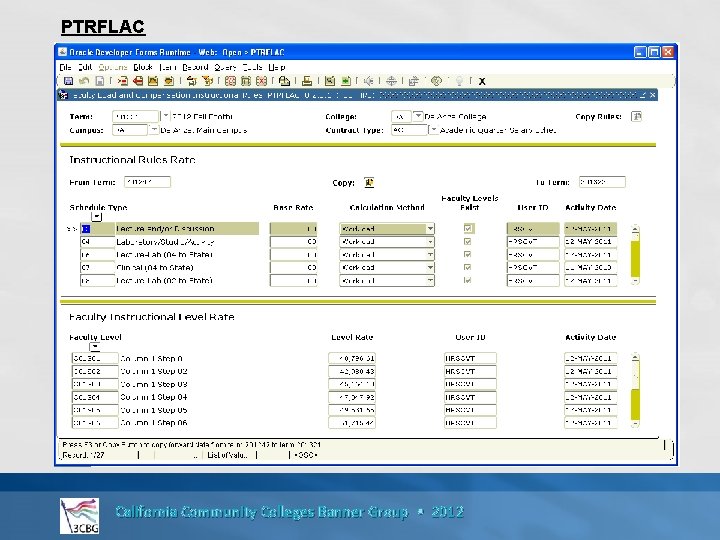Toggle Faculty Levels Exist for Lecture-Lab (04 to State)
Viewport: 720px width, 540px height.
(x=467, y=254)
